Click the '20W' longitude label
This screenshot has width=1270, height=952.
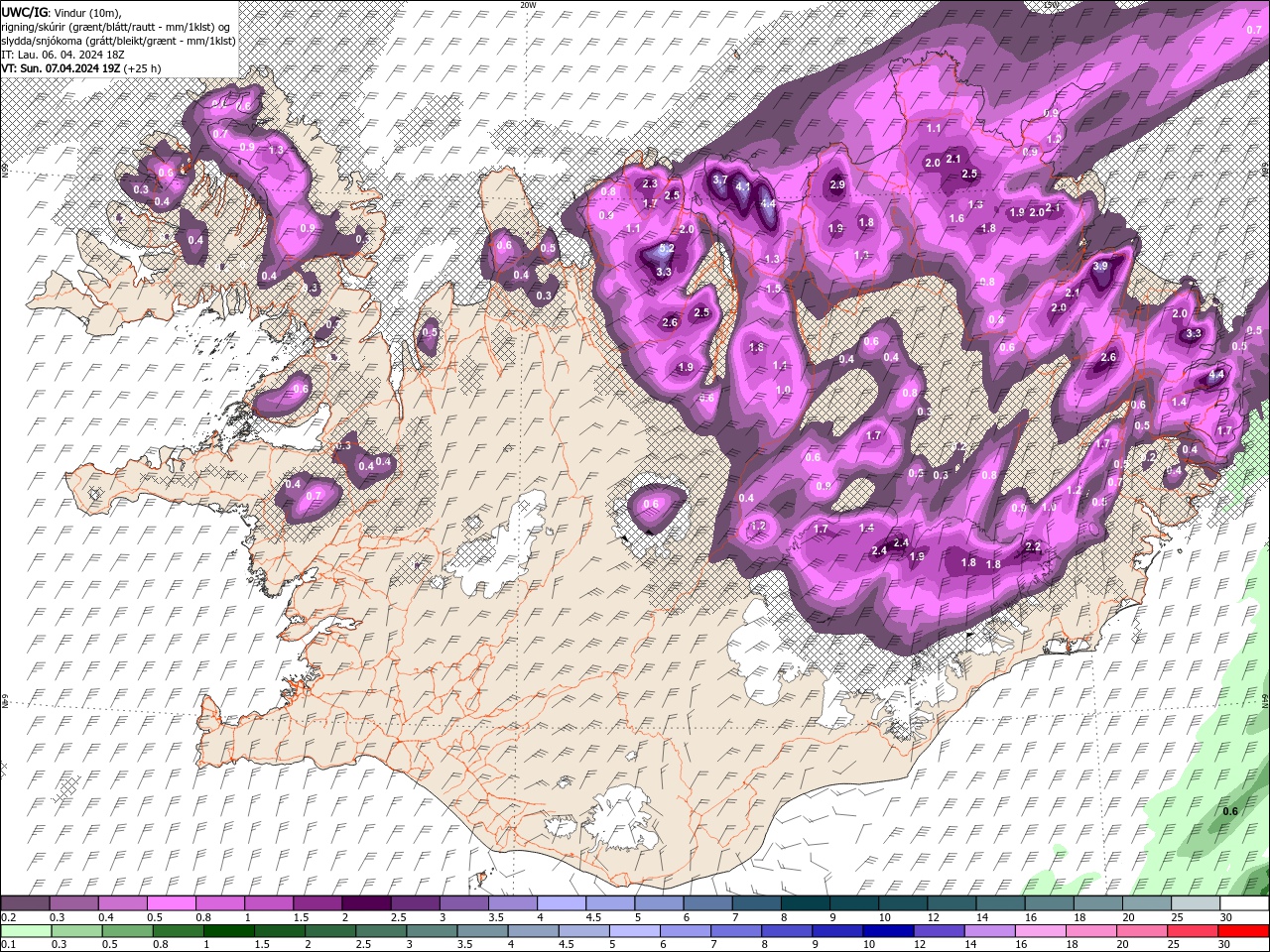tap(528, 5)
